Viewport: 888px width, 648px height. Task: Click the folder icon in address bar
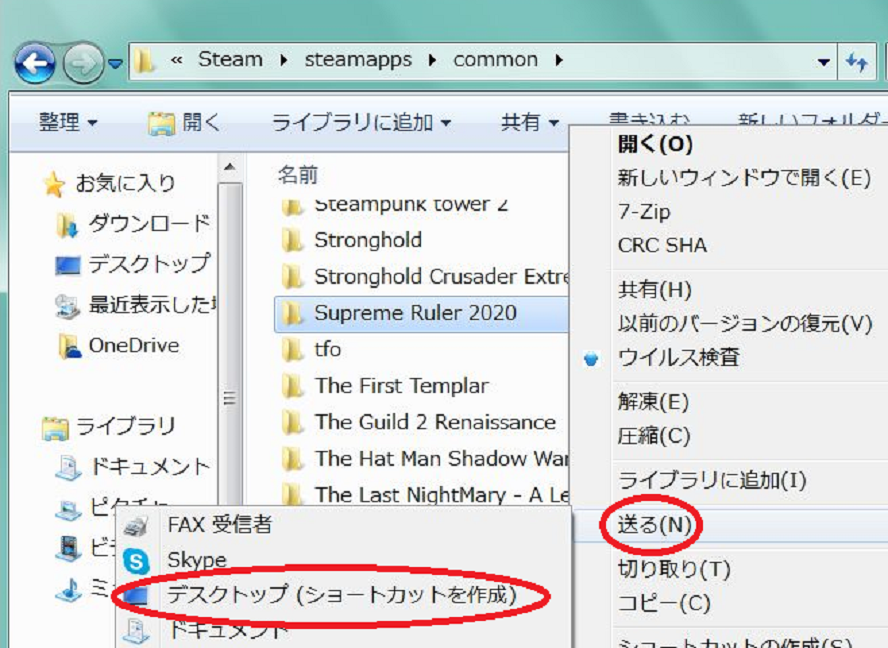point(144,61)
